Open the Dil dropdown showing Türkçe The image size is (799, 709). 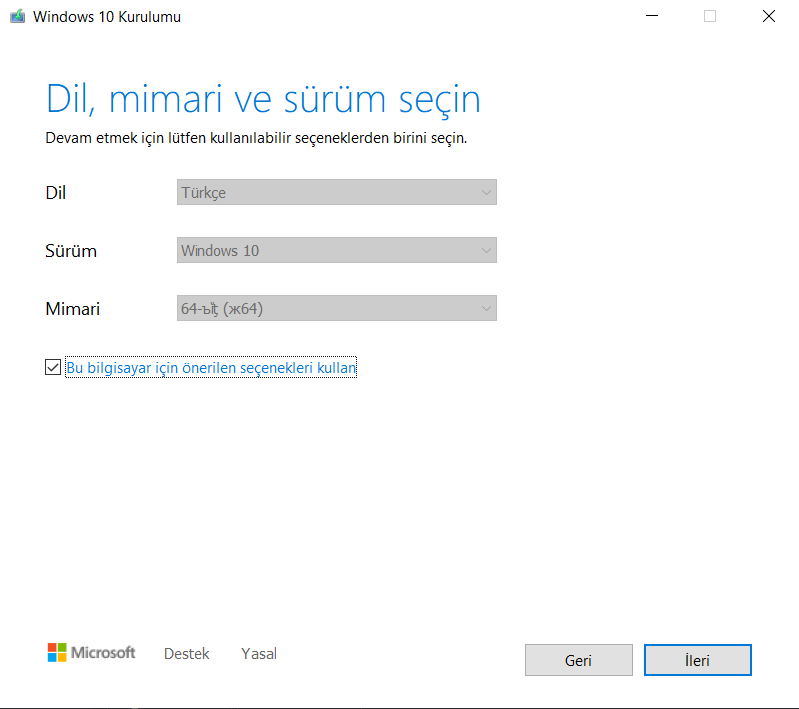[337, 192]
